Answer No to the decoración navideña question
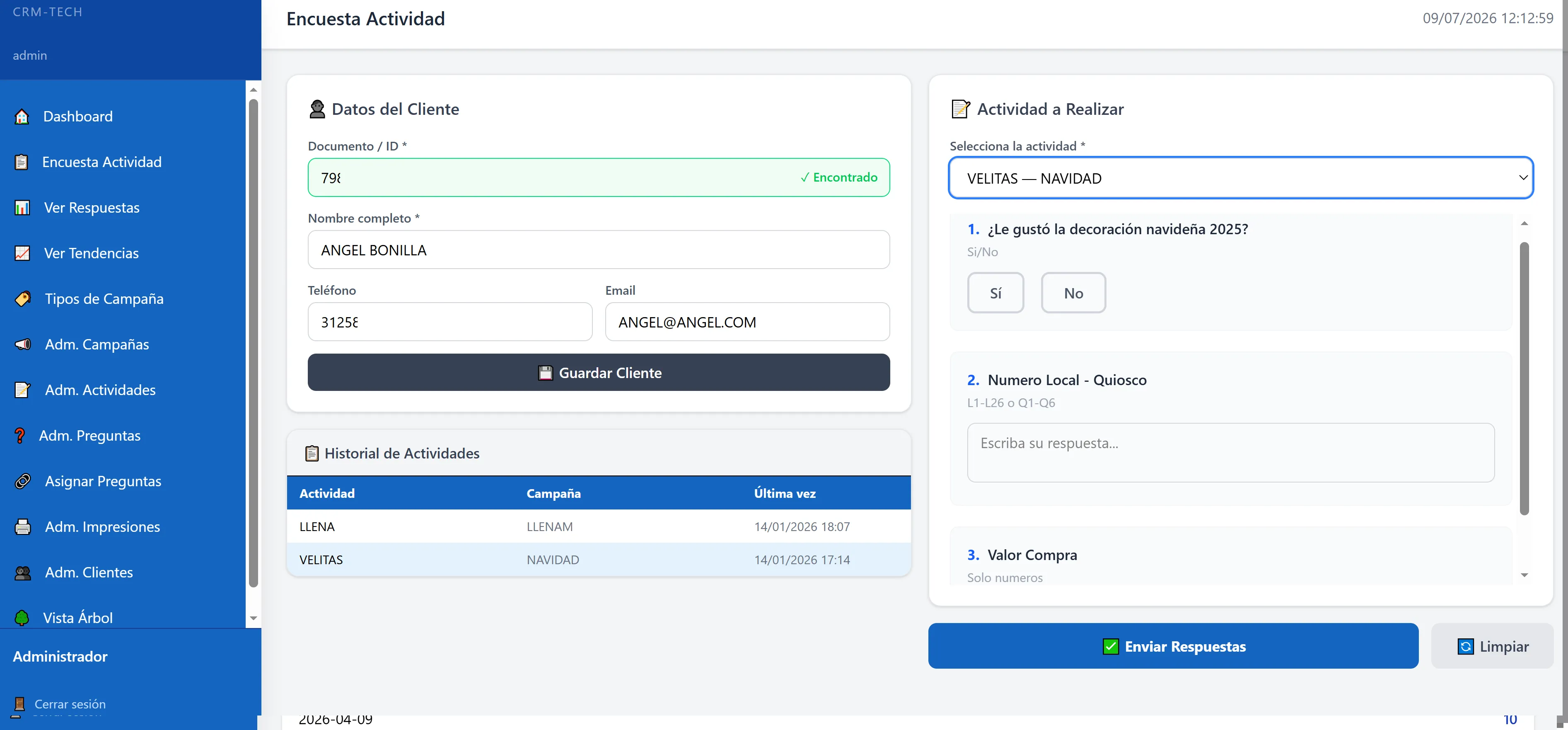 1073,293
